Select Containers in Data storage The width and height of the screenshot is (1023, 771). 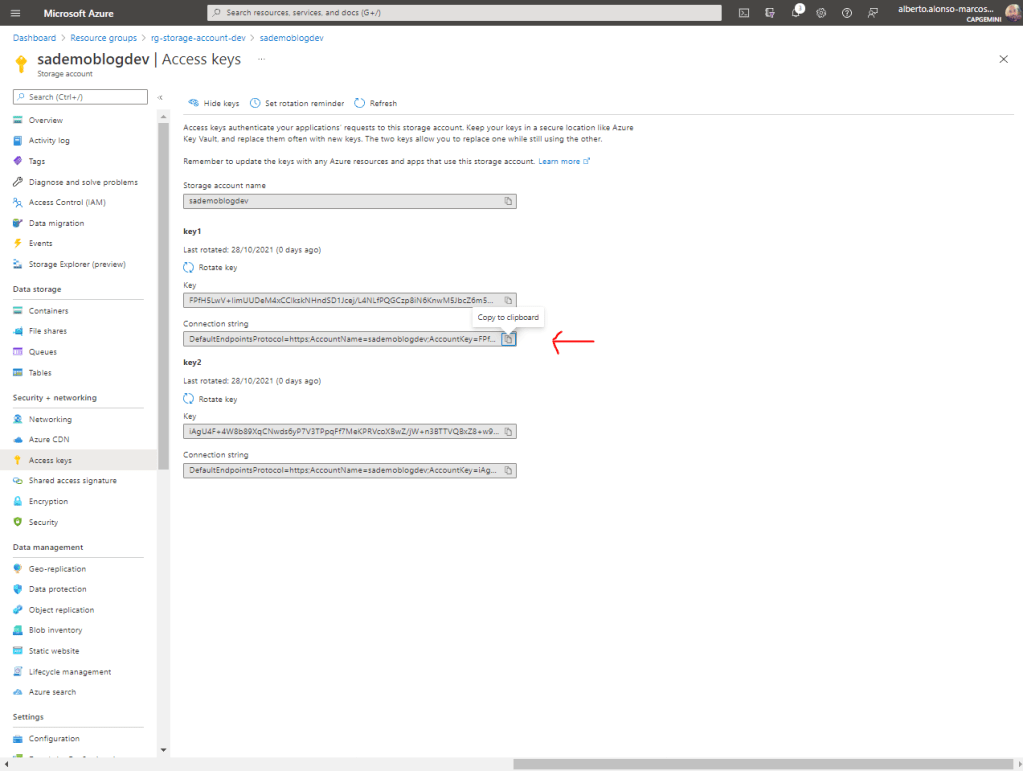(48, 311)
